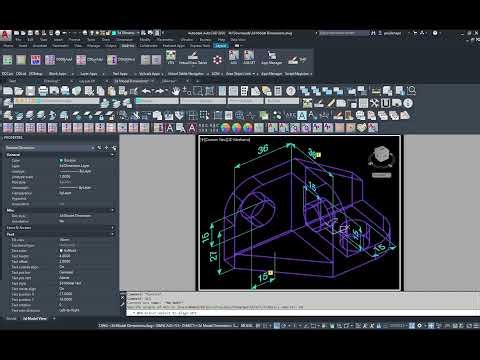Viewport: 480px width, 360px height.
Task: Click the Zoom magnifier toolbar icon
Action: 412,90
